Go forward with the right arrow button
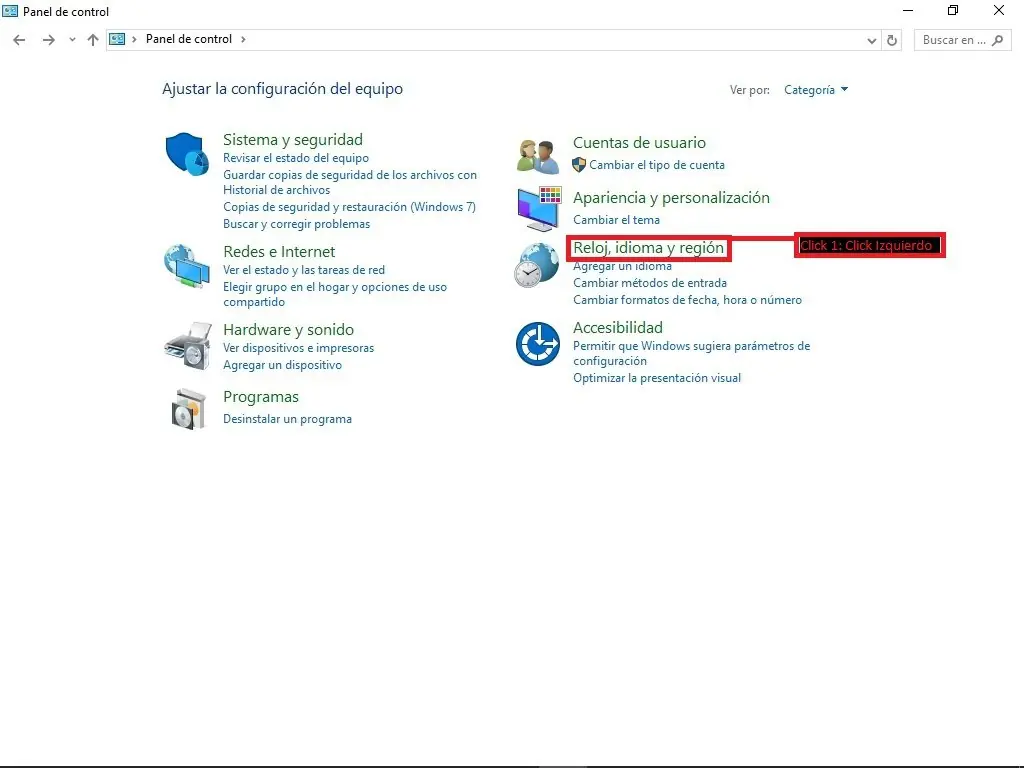Image resolution: width=1024 pixels, height=768 pixels. [x=48, y=40]
